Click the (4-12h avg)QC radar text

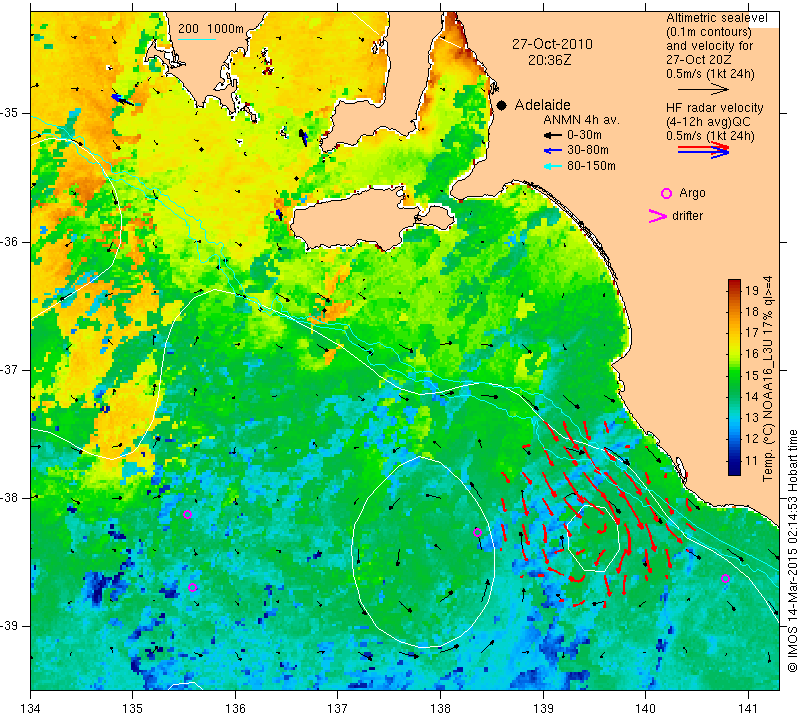coord(708,122)
